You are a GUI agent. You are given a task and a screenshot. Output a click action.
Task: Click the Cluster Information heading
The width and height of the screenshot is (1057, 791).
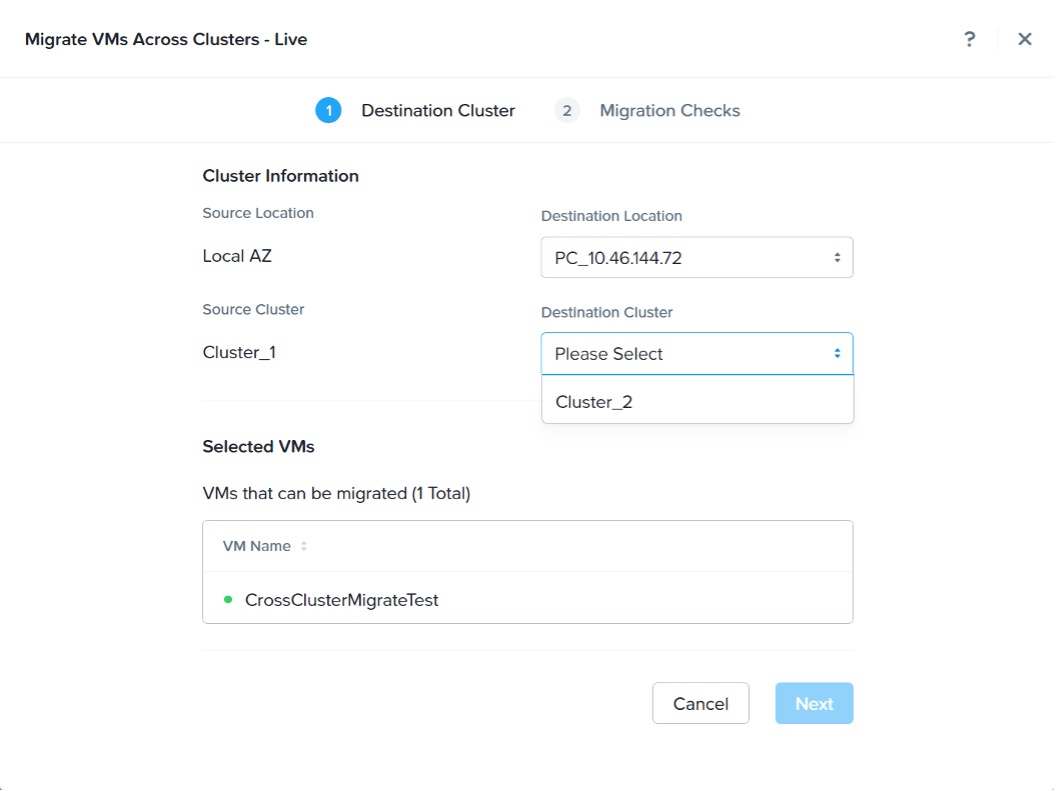click(x=281, y=176)
